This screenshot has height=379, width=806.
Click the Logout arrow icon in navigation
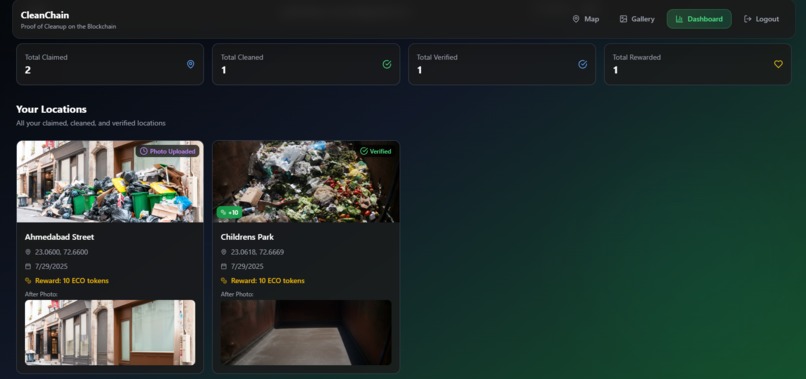pos(747,19)
